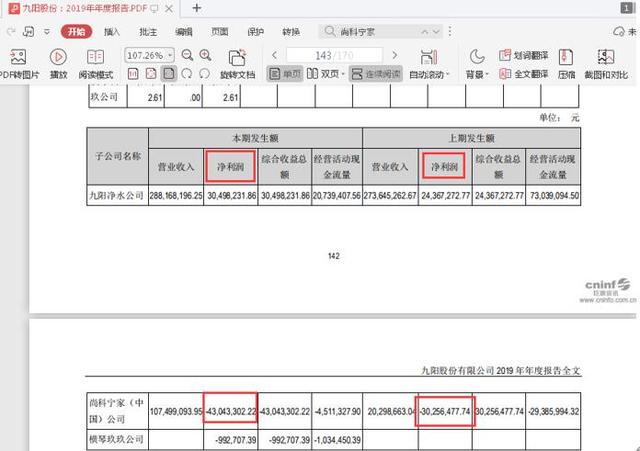
Task: Click 九阳净水公司 row label
Action: (x=117, y=196)
